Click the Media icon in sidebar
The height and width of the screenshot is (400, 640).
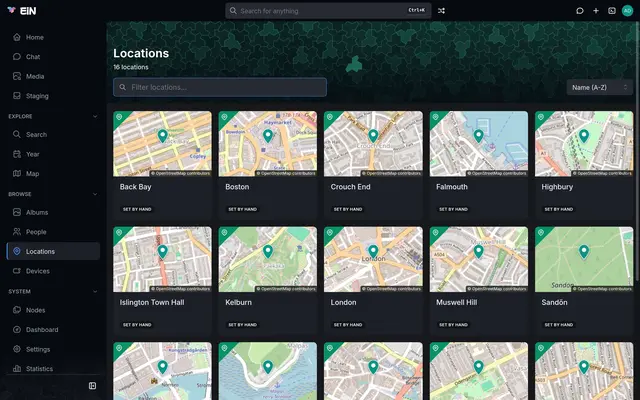(x=17, y=76)
